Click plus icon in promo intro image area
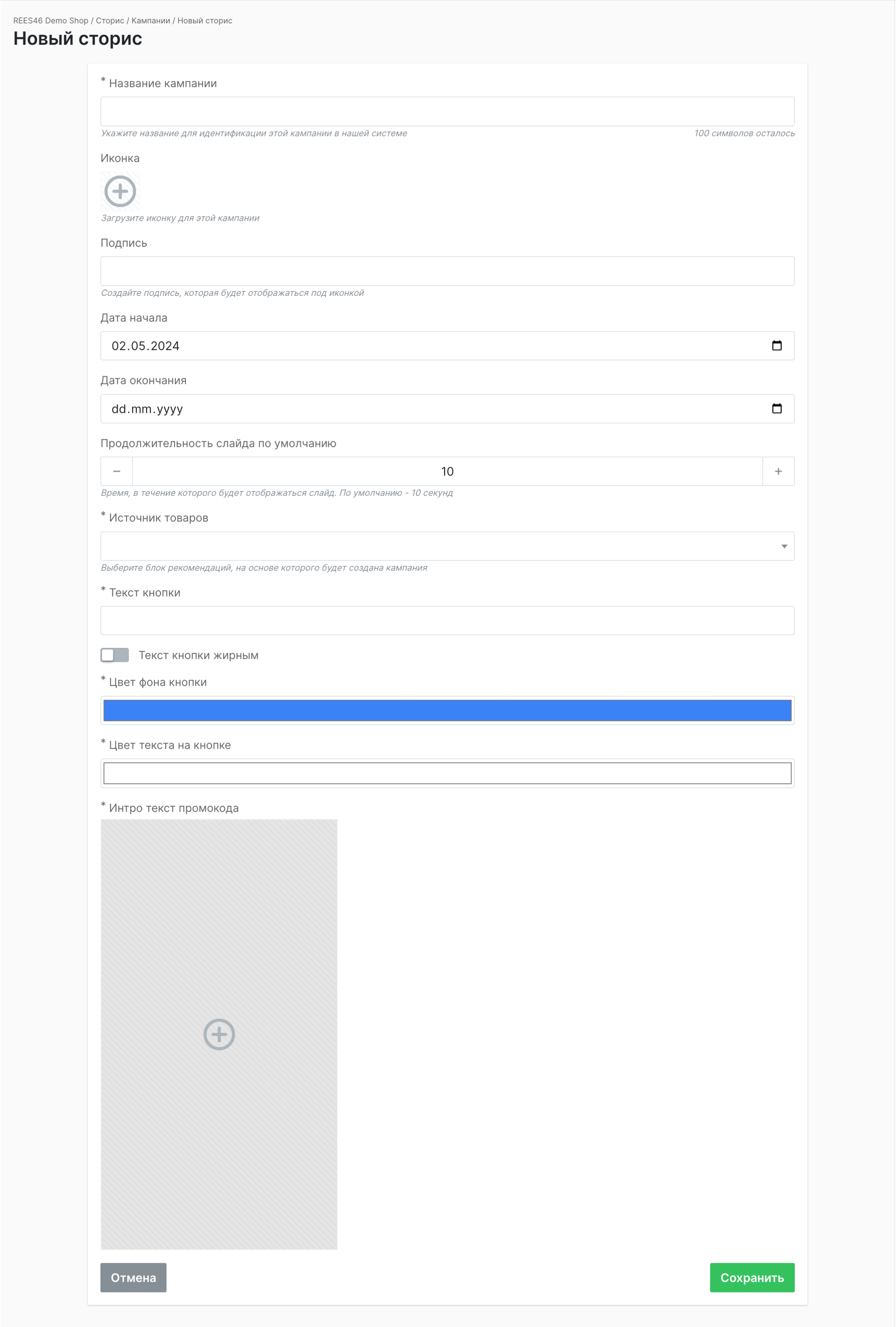This screenshot has height=1327, width=896. (x=219, y=1034)
